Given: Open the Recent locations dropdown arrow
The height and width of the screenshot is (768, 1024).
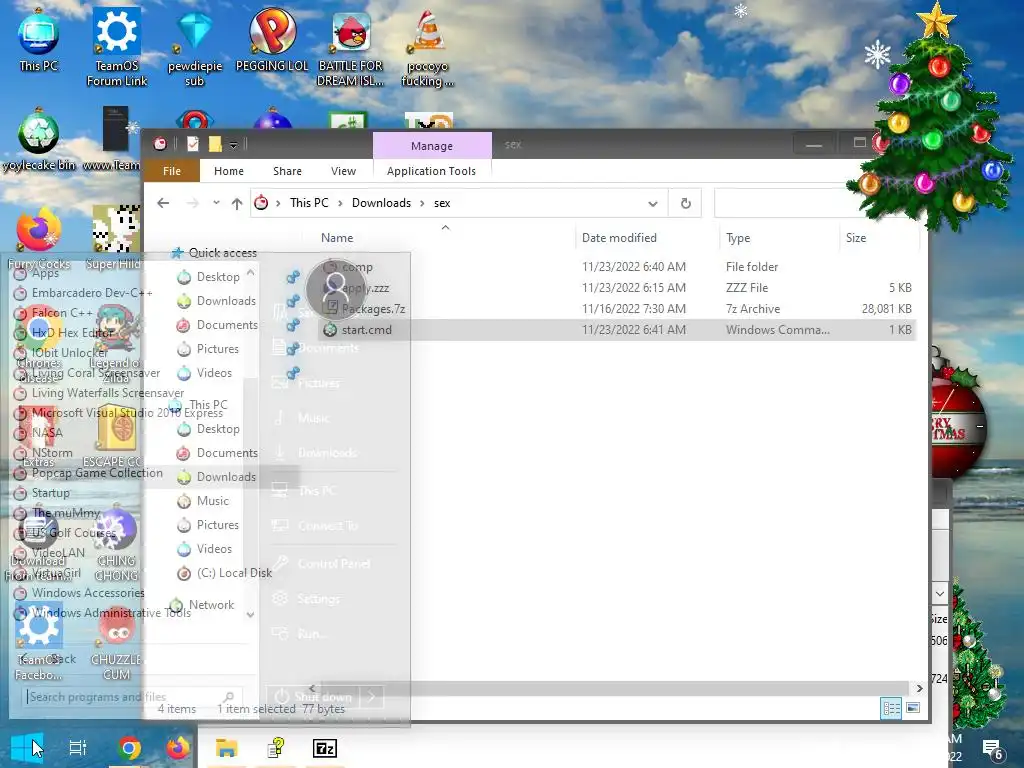Looking at the screenshot, I should 216,203.
